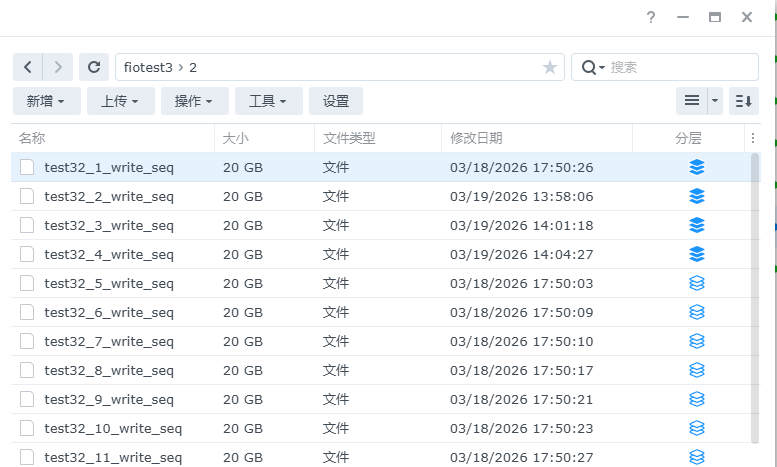Click tiering icon for test32_5_write_seq

click(697, 283)
